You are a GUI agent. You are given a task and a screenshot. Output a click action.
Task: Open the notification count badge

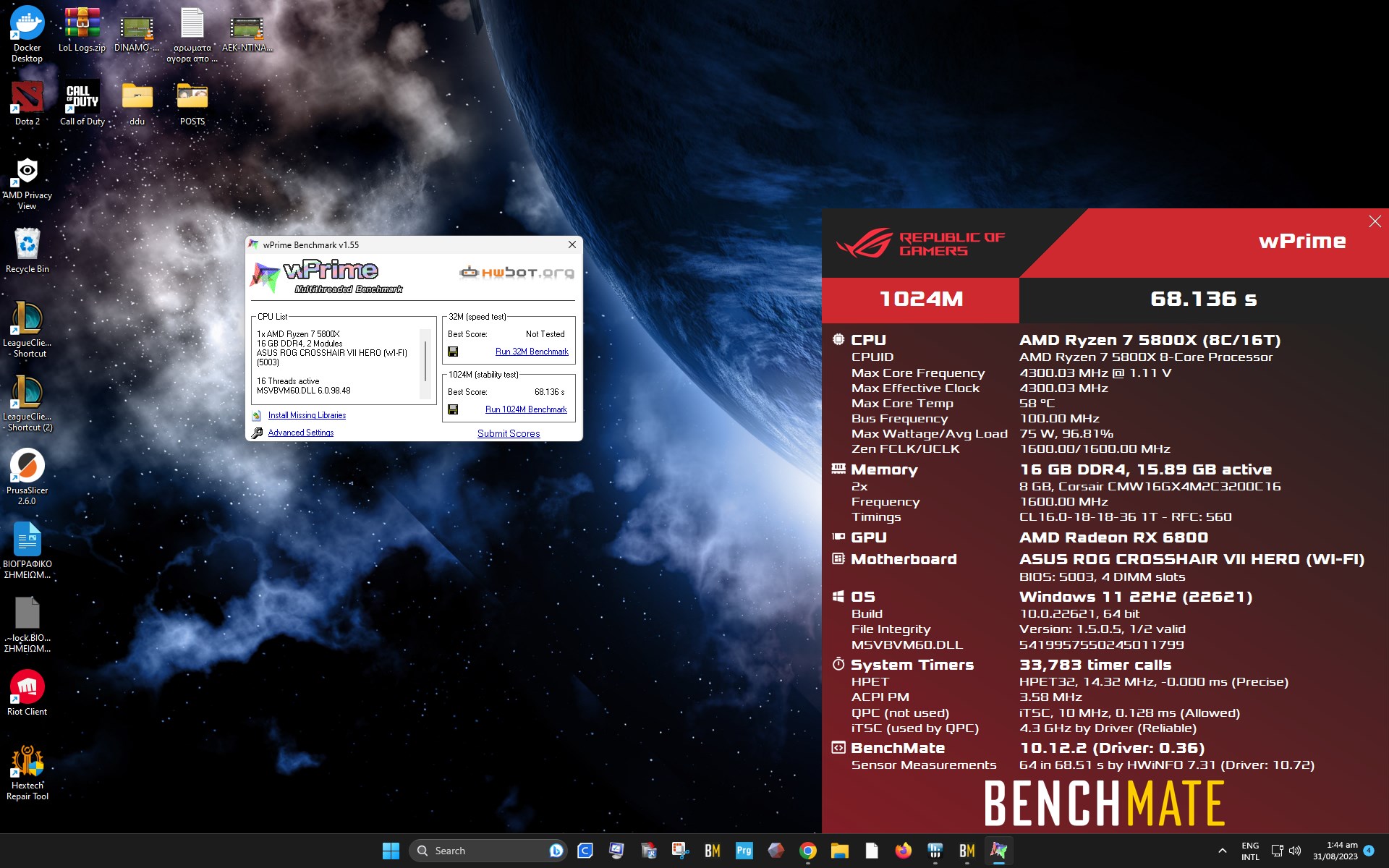pyautogui.click(x=1369, y=851)
